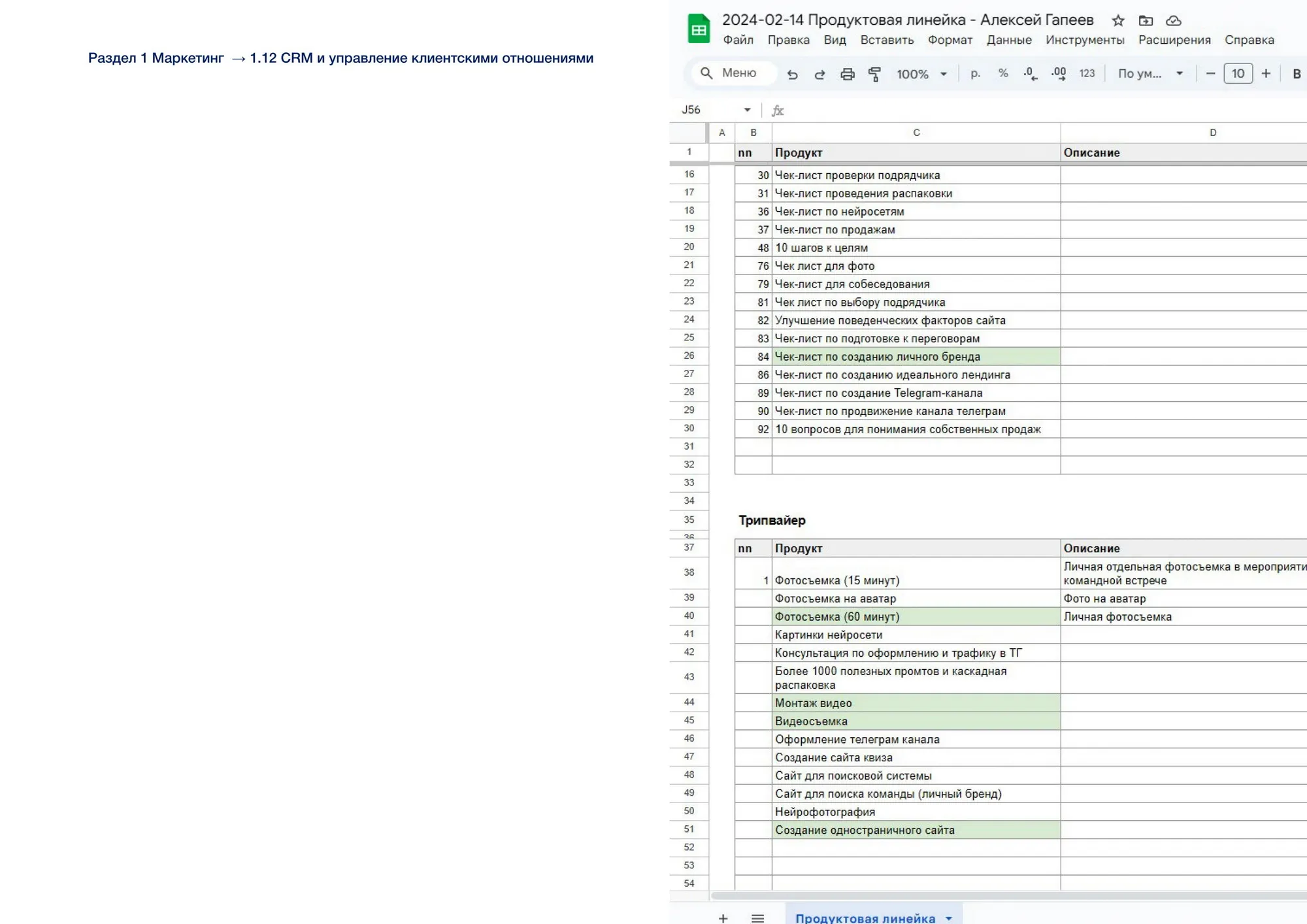
Task: Select the Paint format tool
Action: (874, 74)
